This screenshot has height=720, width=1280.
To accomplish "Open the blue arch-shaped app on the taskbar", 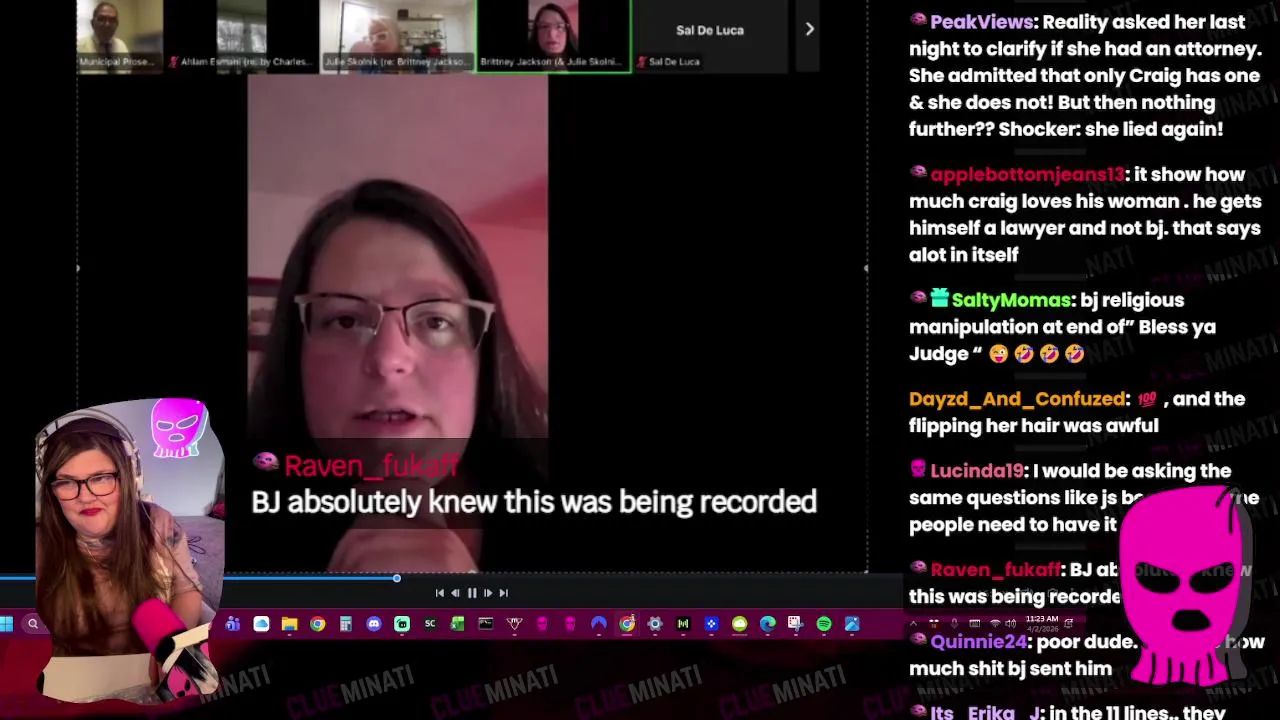I will [599, 624].
